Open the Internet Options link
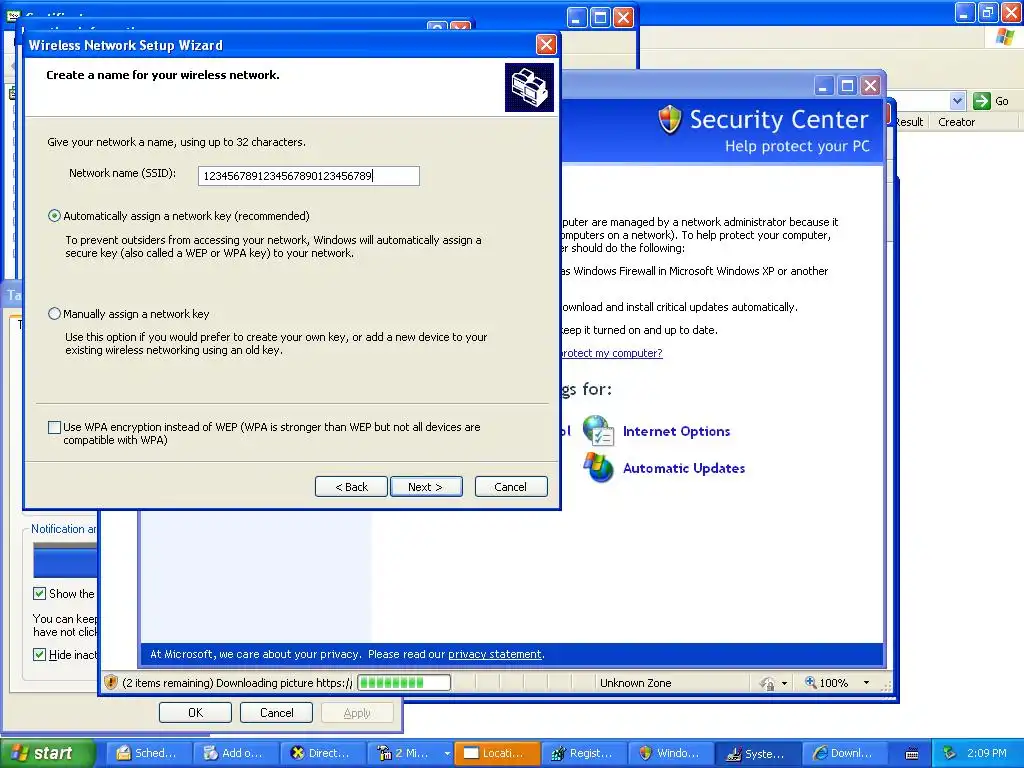Viewport: 1024px width, 768px height. tap(677, 431)
